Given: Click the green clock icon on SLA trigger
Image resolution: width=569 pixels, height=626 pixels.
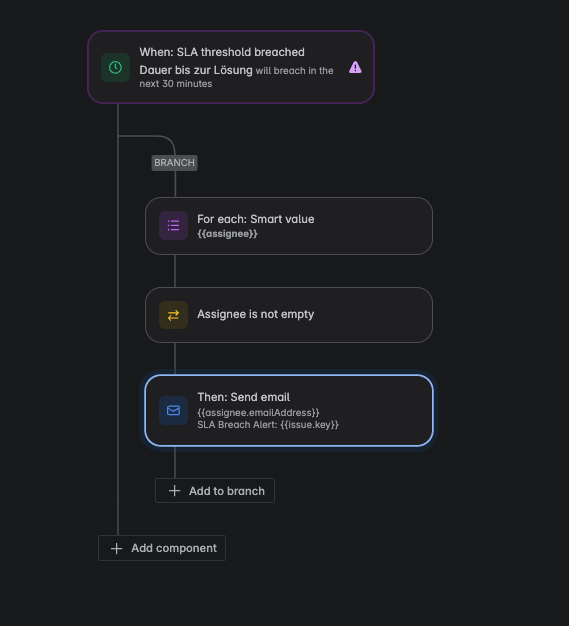Looking at the screenshot, I should tap(115, 67).
